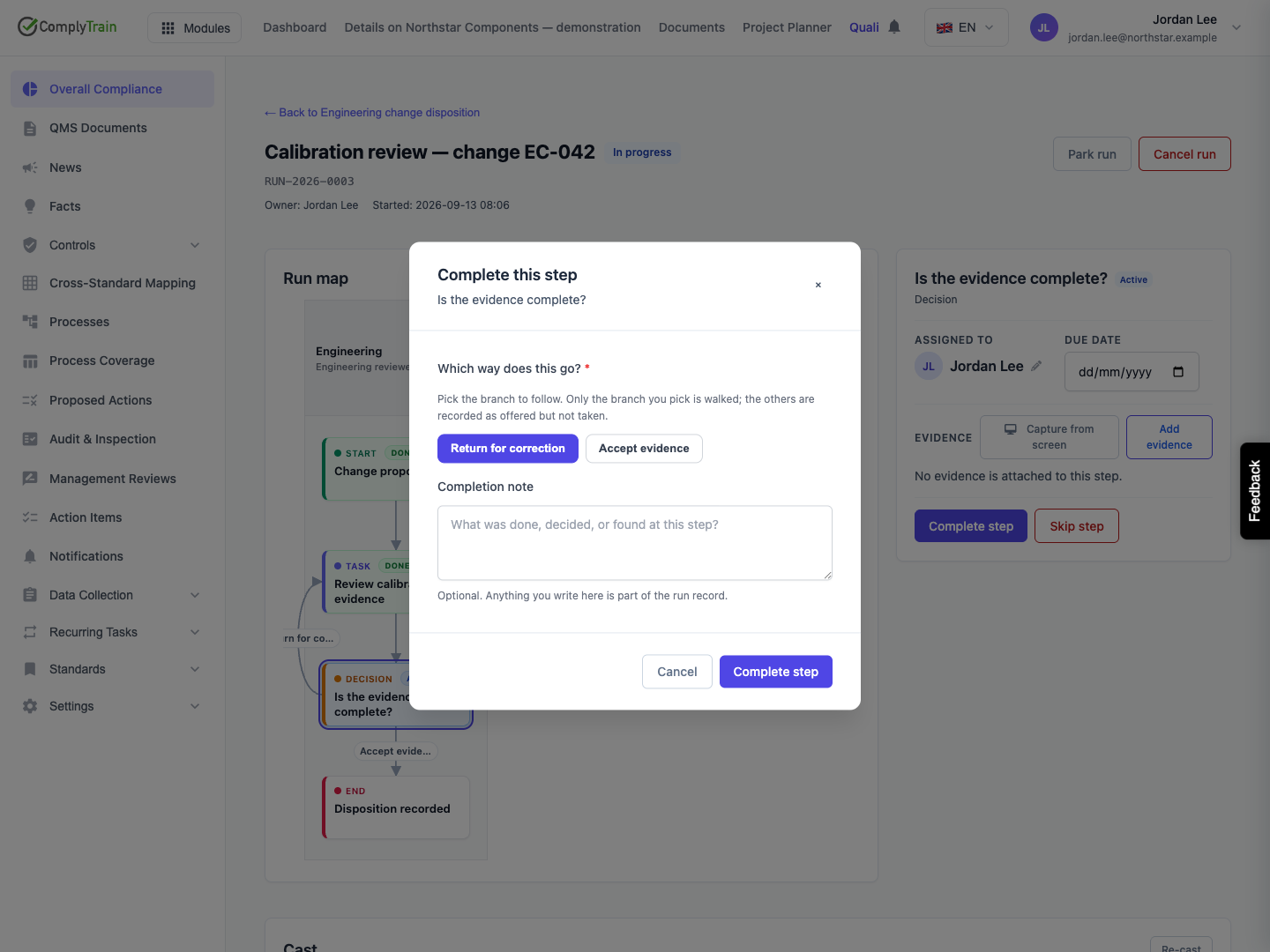1270x952 pixels.
Task: Click the Action Items checklist icon
Action: tap(30, 517)
